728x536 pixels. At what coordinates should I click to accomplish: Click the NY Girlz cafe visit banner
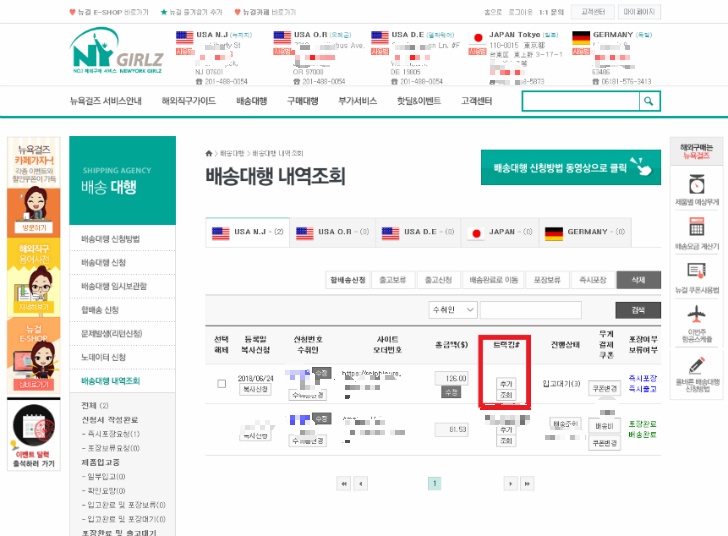(x=34, y=187)
